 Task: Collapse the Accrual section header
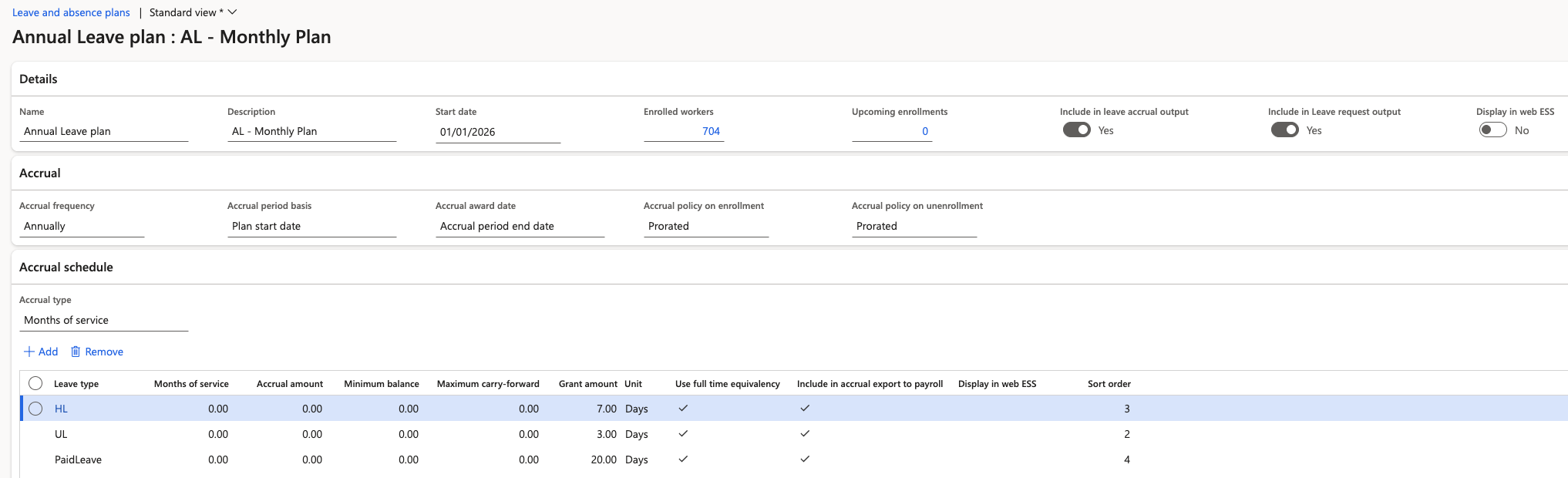[x=40, y=173]
